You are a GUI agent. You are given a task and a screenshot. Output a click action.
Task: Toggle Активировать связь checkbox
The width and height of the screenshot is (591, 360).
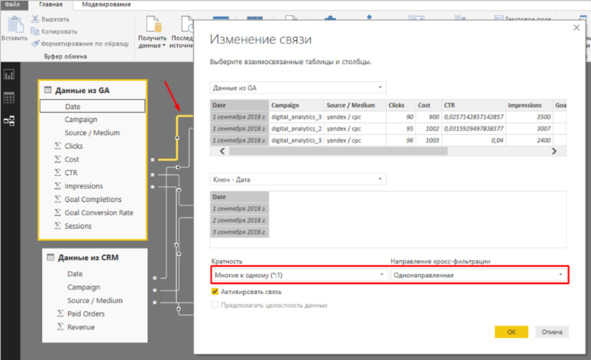215,291
